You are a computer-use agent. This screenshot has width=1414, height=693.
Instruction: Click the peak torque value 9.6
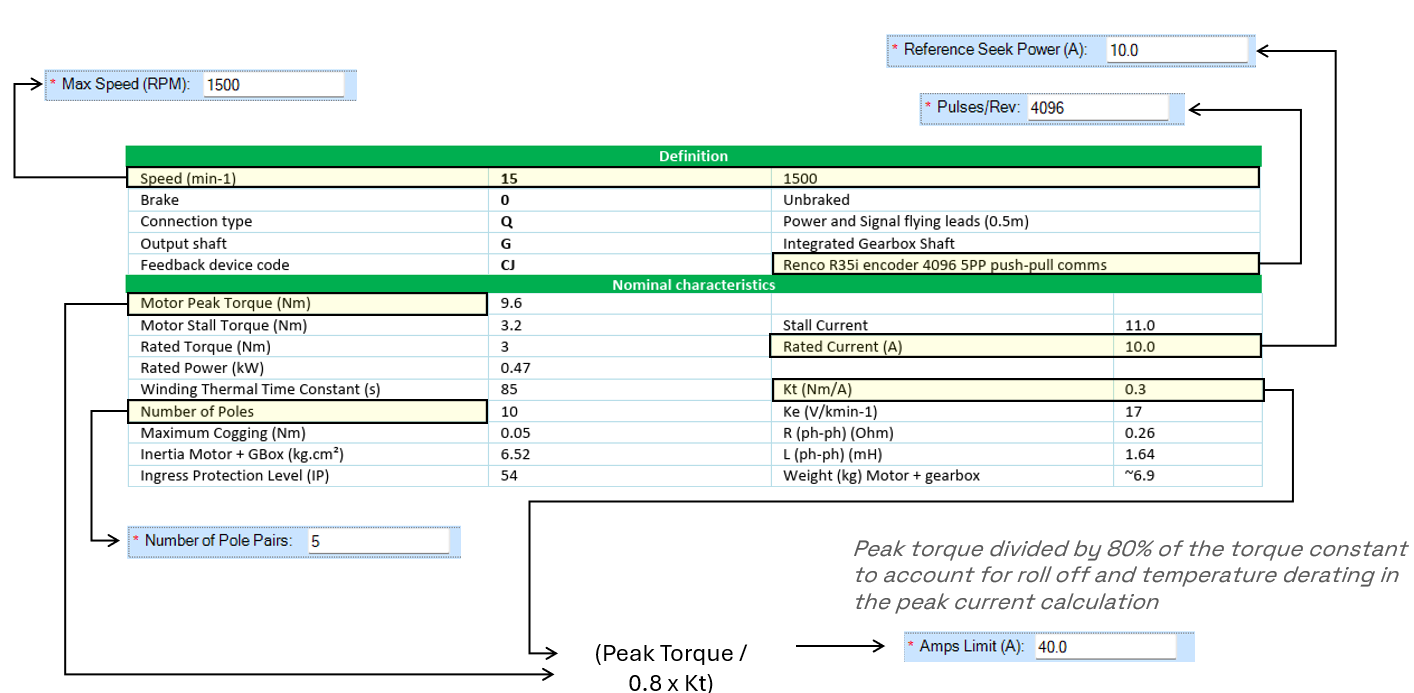511,304
